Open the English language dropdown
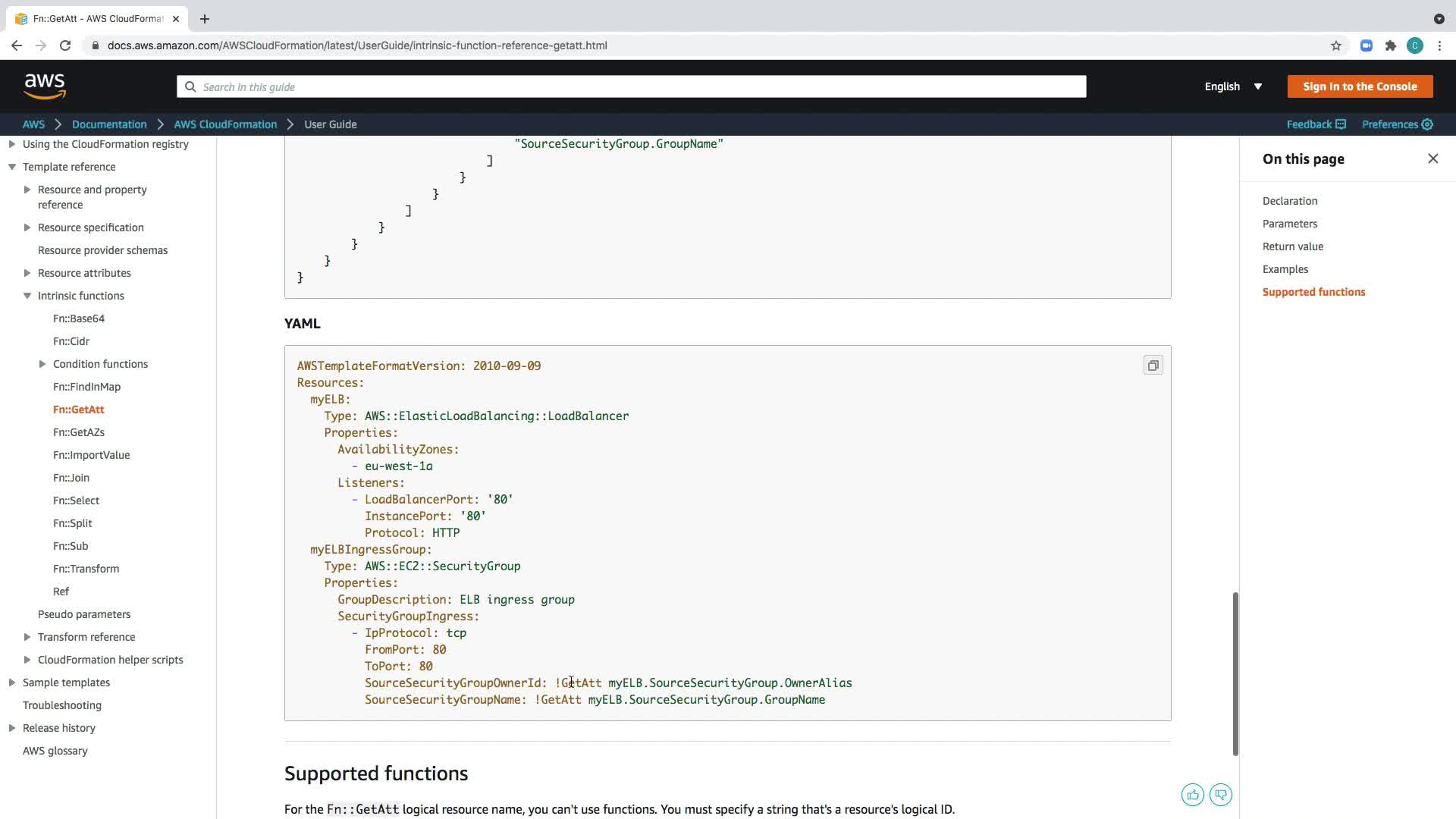 (1233, 86)
